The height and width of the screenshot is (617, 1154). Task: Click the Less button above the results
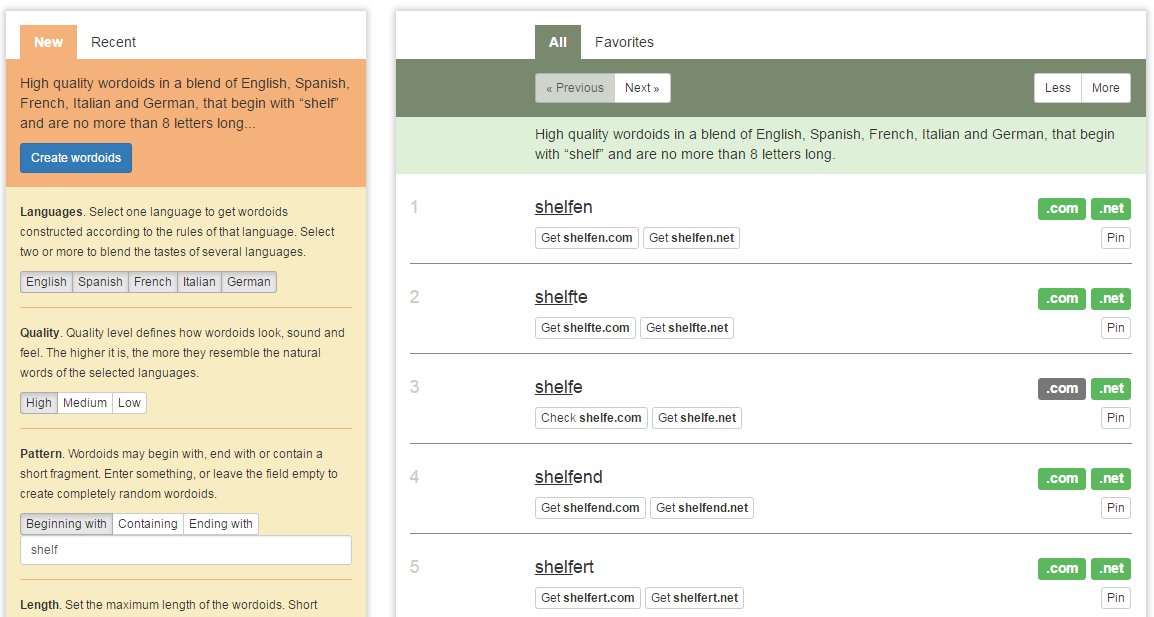point(1057,88)
